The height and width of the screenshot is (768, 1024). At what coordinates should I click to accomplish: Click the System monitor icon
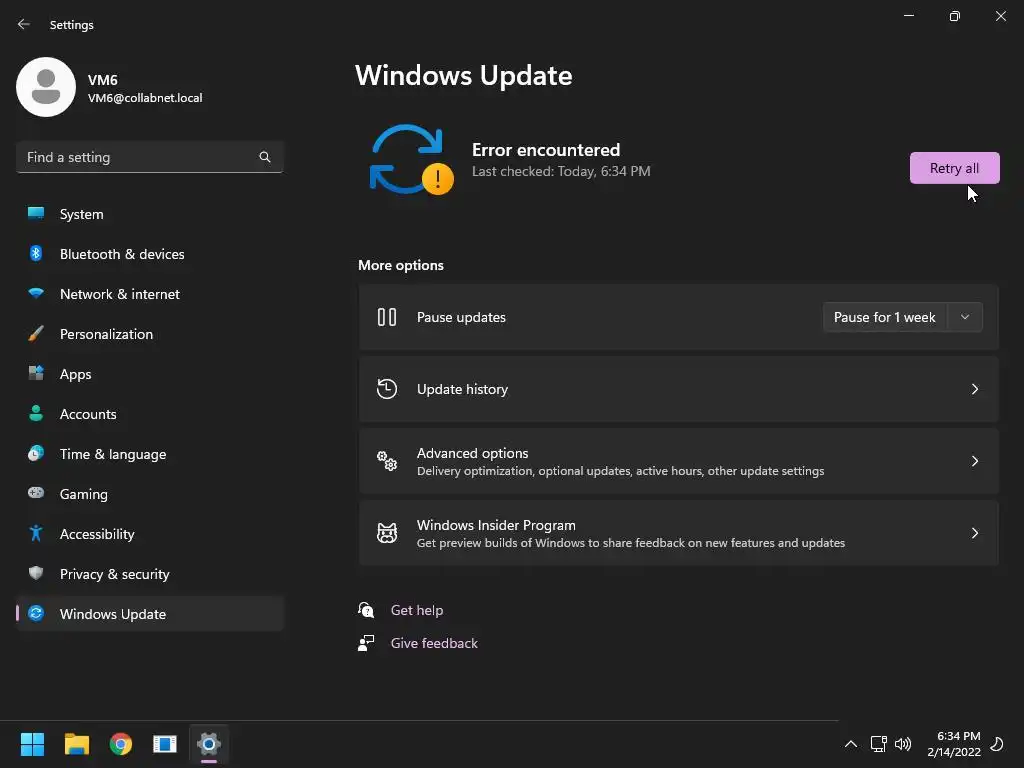36,213
